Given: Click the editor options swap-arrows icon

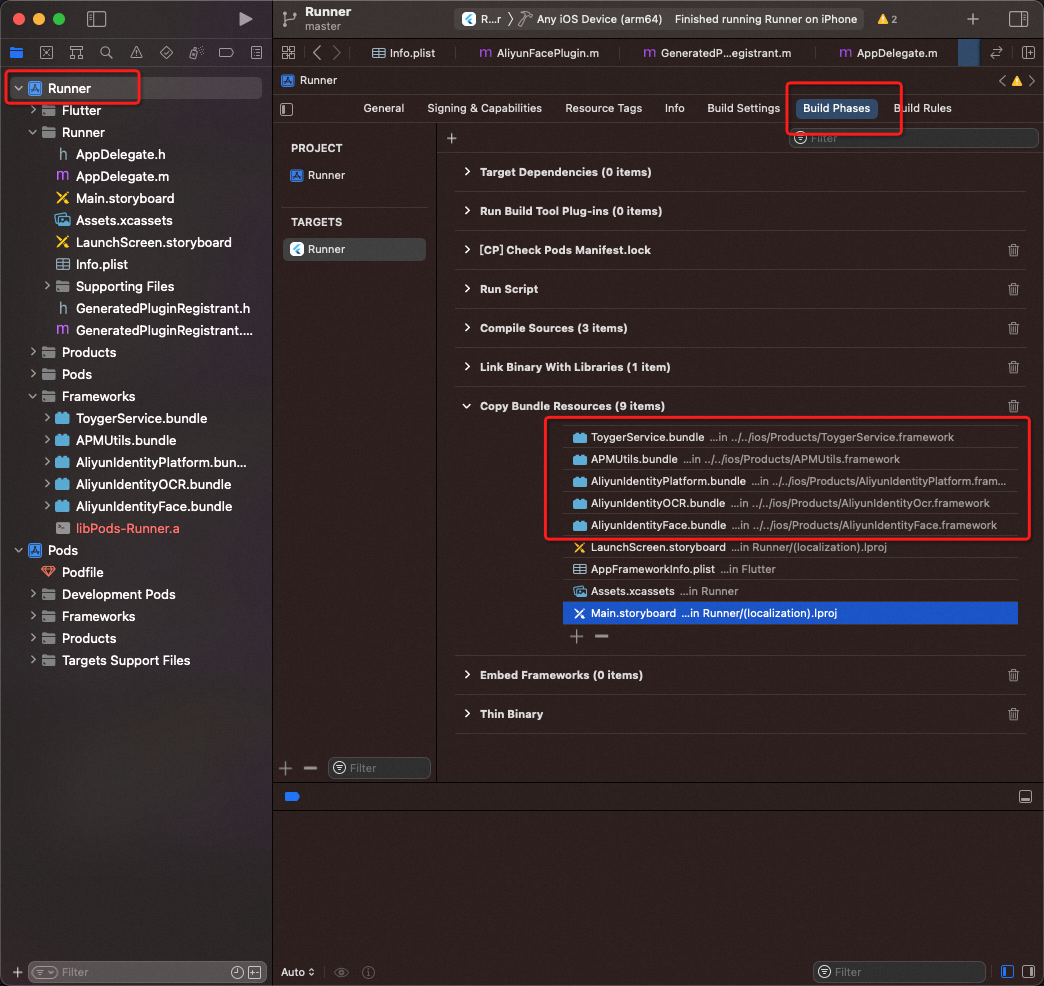Looking at the screenshot, I should 997,53.
